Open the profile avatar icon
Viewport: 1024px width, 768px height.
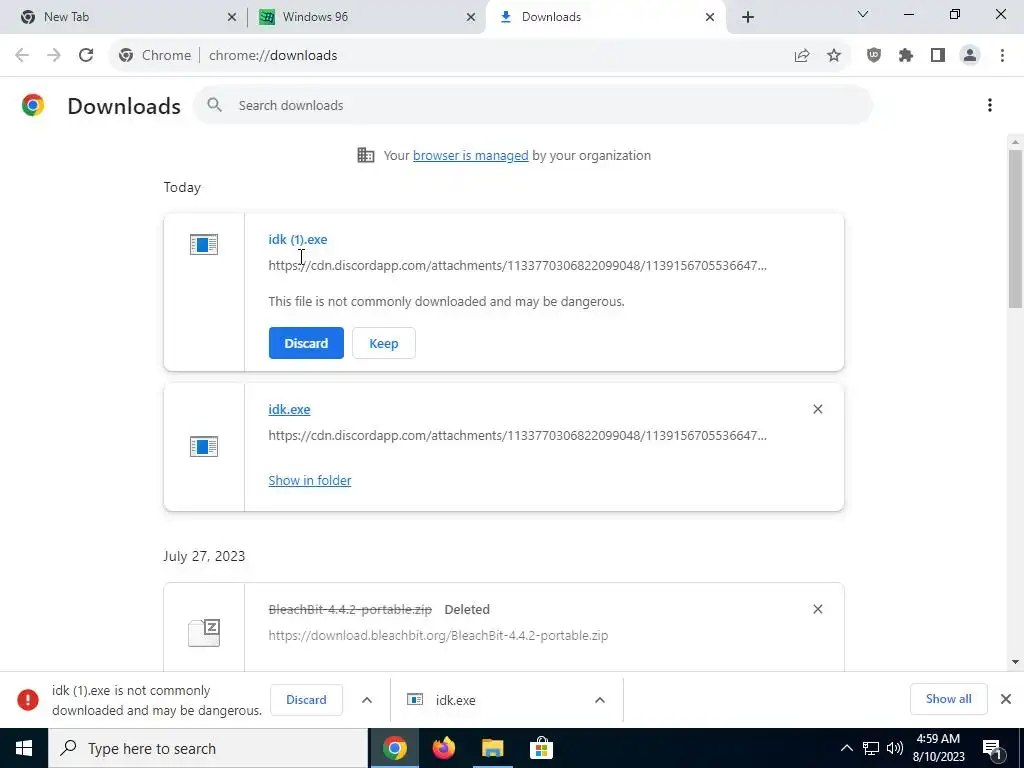[x=970, y=56]
